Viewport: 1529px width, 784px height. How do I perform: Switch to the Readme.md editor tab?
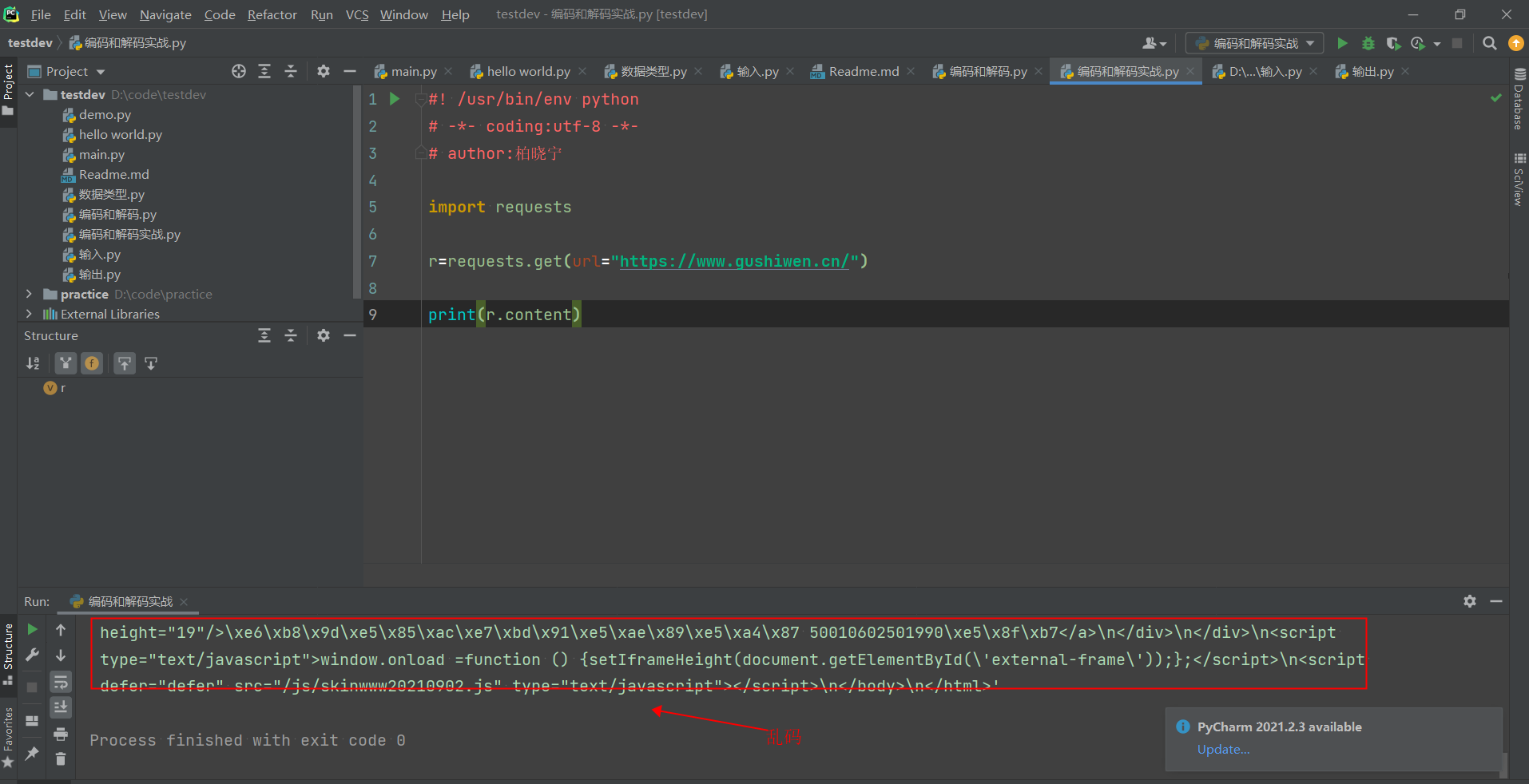864,71
